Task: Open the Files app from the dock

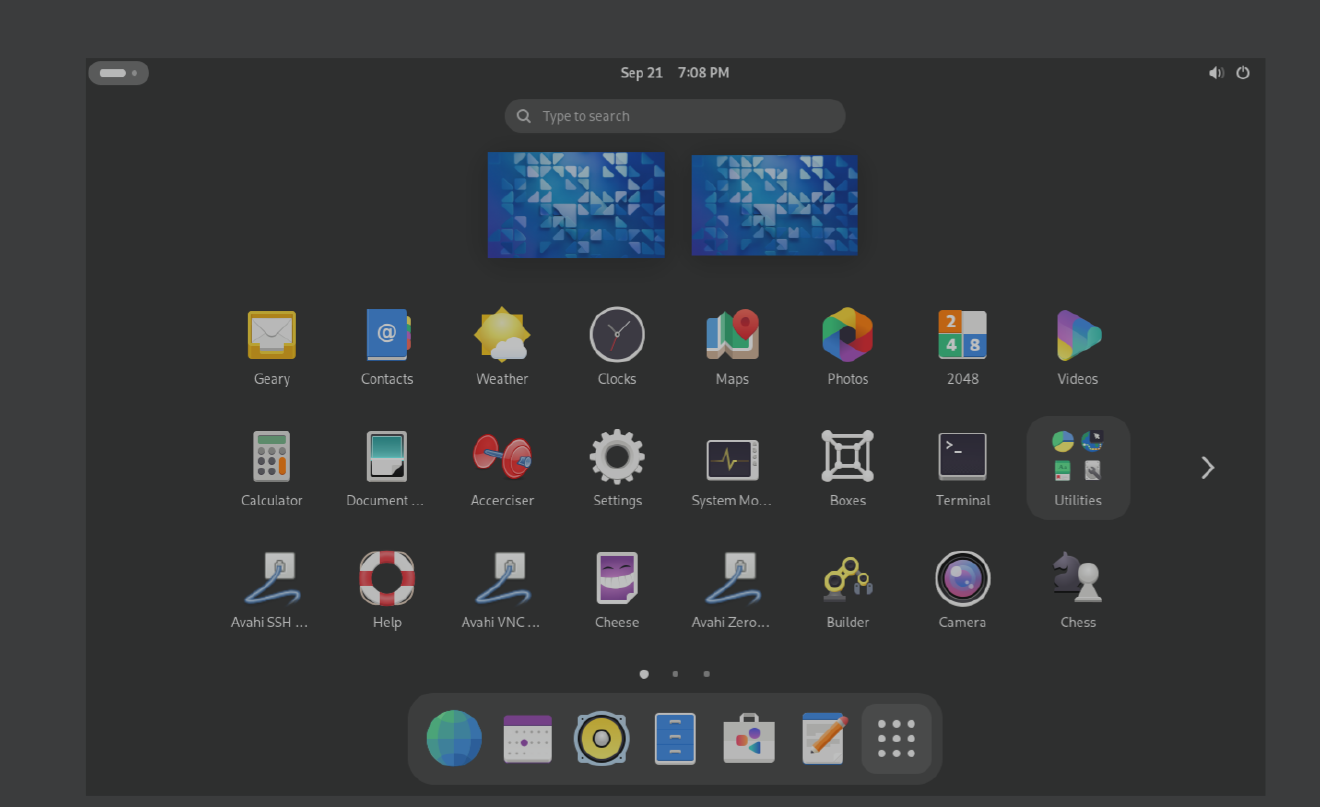Action: 675,738
